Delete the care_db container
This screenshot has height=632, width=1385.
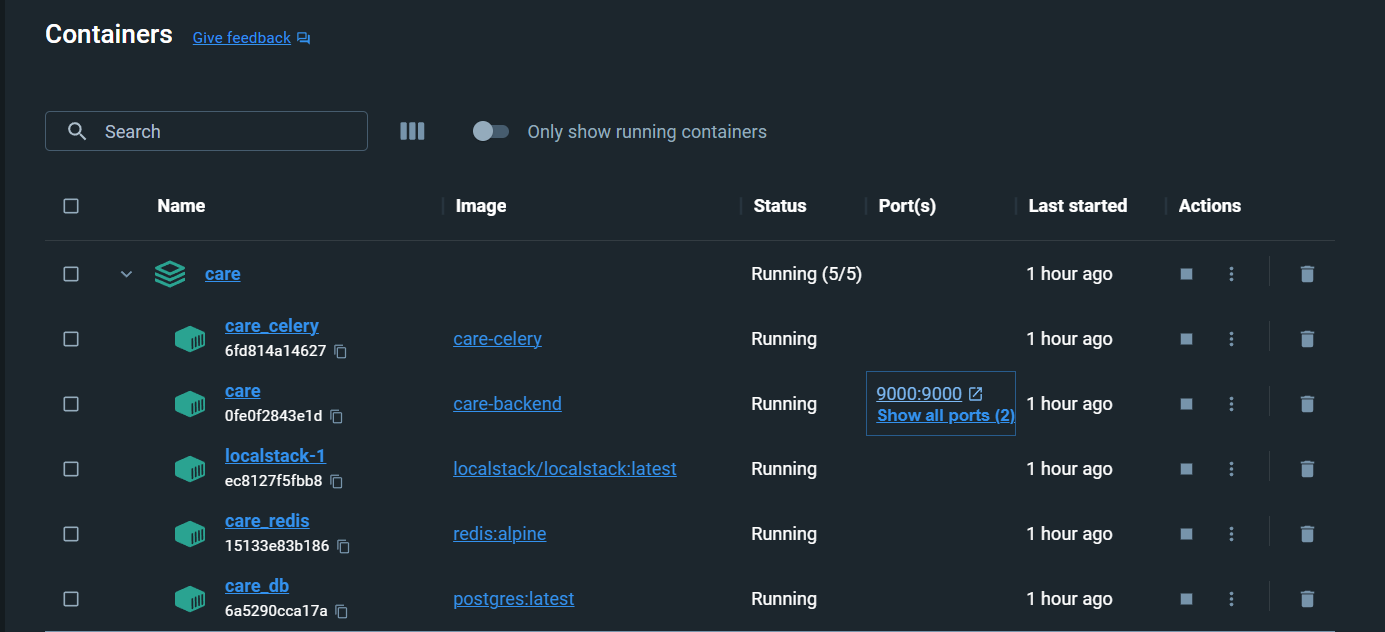pyautogui.click(x=1307, y=598)
